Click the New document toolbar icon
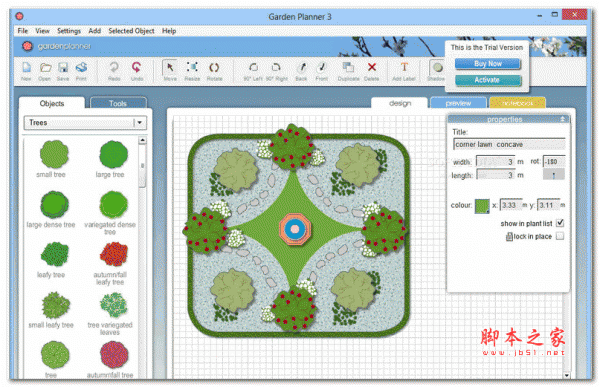 click(26, 68)
